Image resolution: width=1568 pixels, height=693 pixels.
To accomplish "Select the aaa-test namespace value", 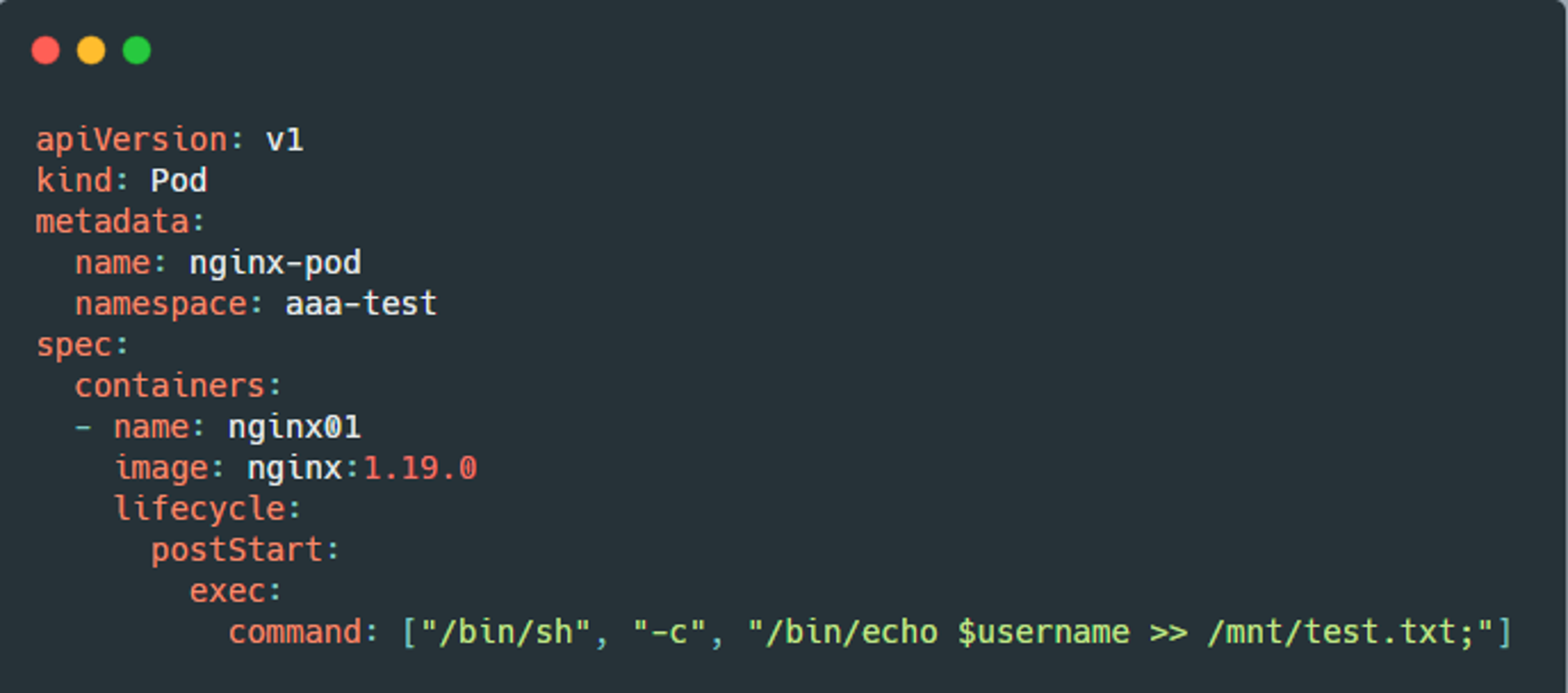I will (361, 303).
